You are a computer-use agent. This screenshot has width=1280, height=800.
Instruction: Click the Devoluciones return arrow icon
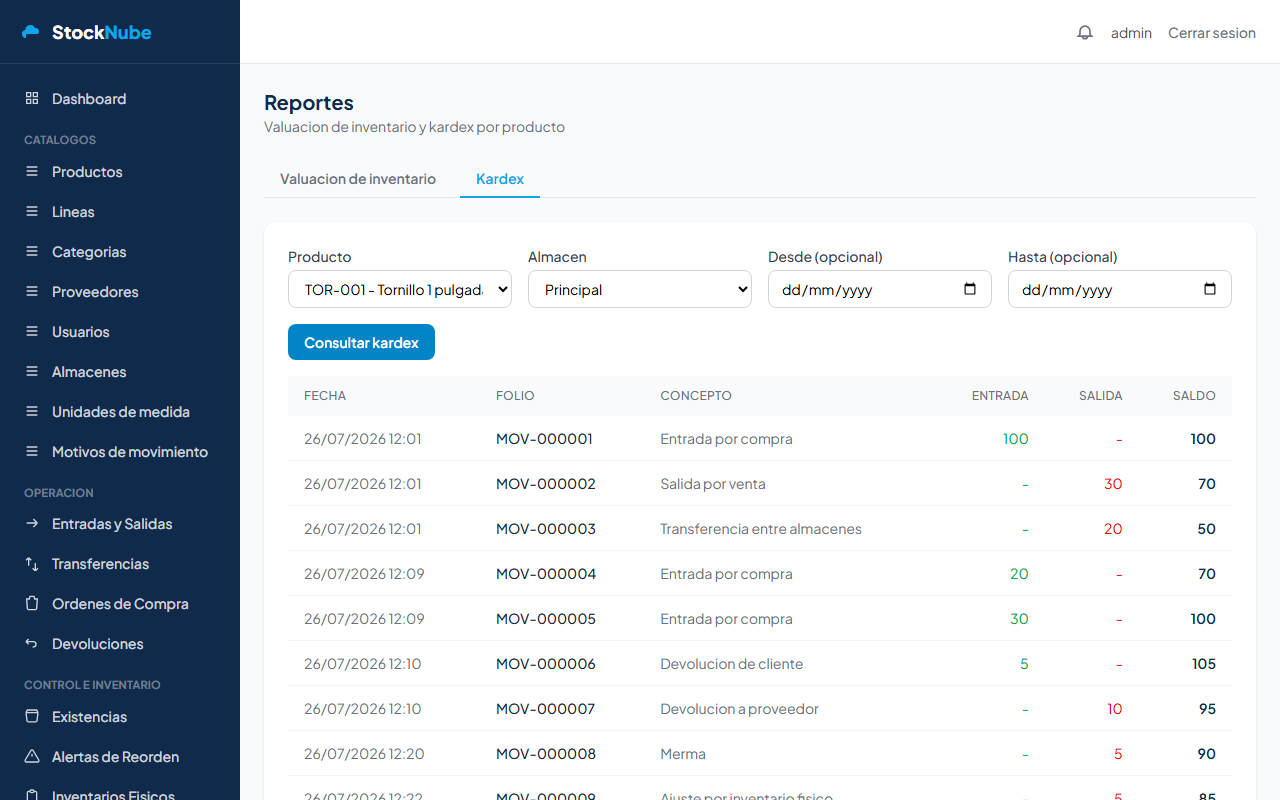coord(32,644)
